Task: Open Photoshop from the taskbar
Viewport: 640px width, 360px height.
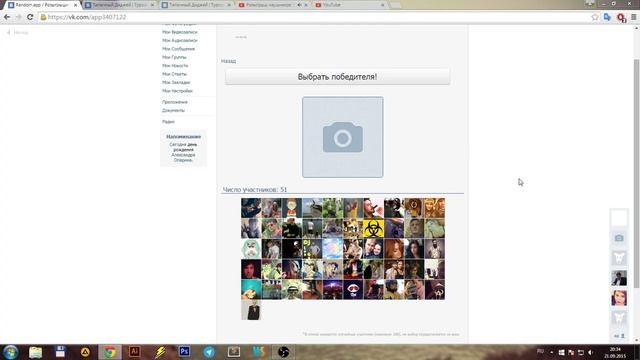Action: pos(184,351)
